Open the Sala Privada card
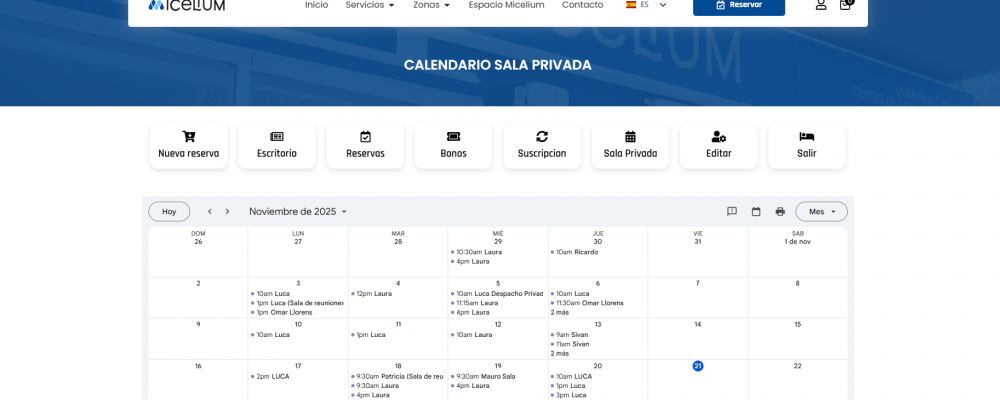Image resolution: width=1000 pixels, height=400 pixels. 630,145
